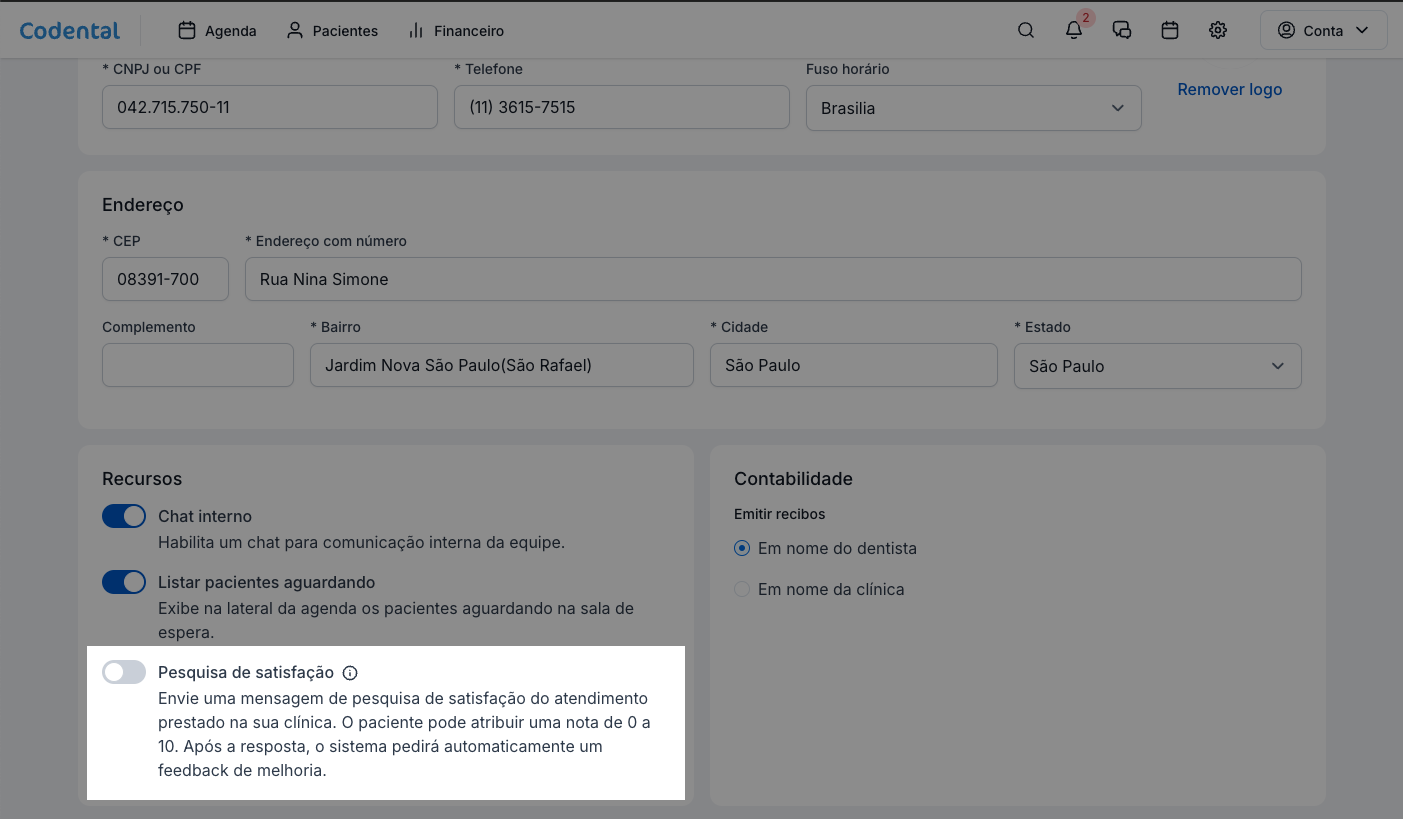1403x819 pixels.
Task: Open the internal chat messages icon
Action: click(x=1121, y=30)
